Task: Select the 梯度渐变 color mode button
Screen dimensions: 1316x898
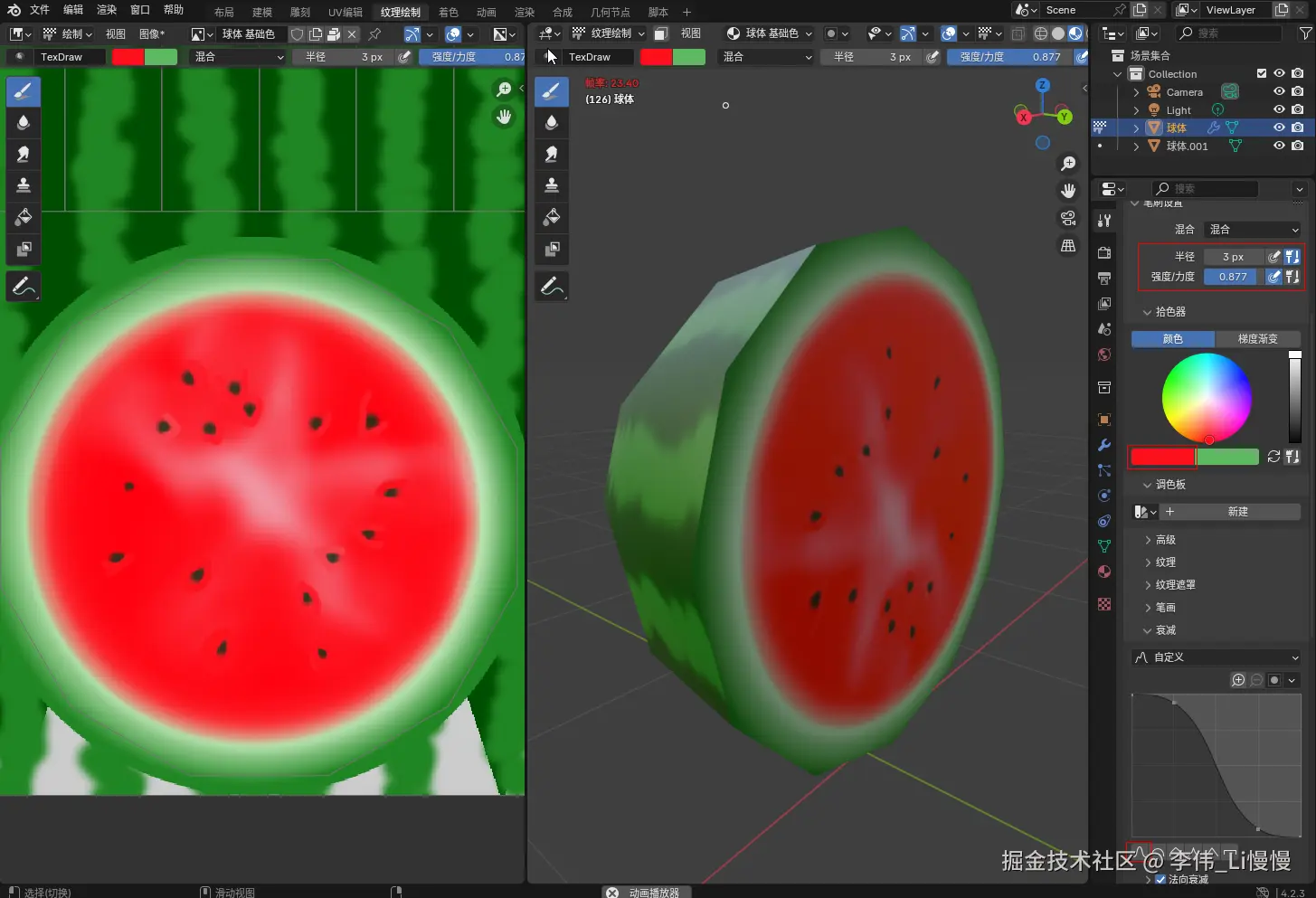Action: click(1258, 339)
